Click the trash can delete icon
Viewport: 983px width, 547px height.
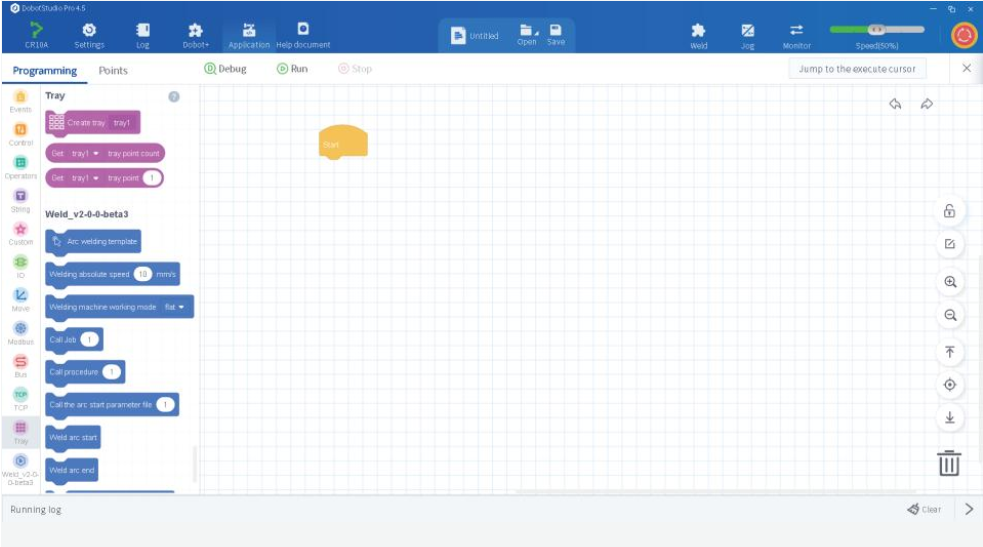click(949, 463)
